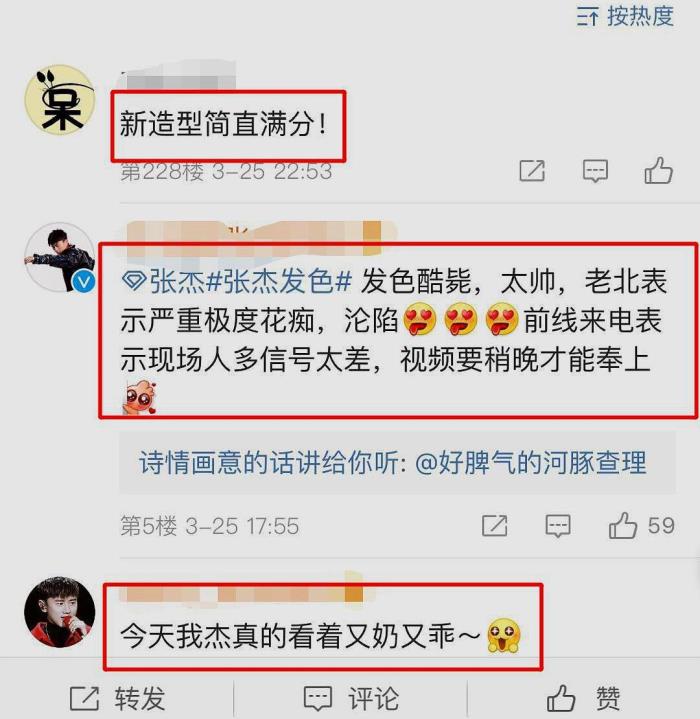This screenshot has width=700, height=719.
Task: Open the #张杰发色# hashtag
Action: (x=278, y=281)
